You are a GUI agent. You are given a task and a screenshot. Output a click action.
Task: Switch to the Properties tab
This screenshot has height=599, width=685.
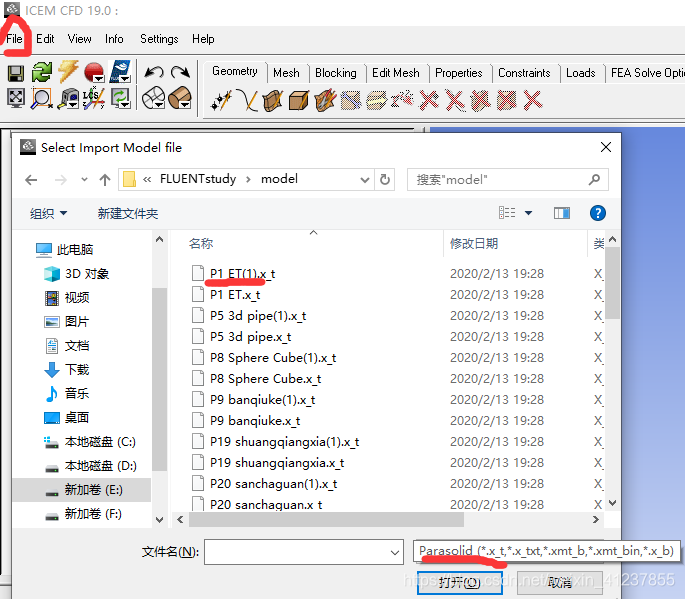click(459, 73)
